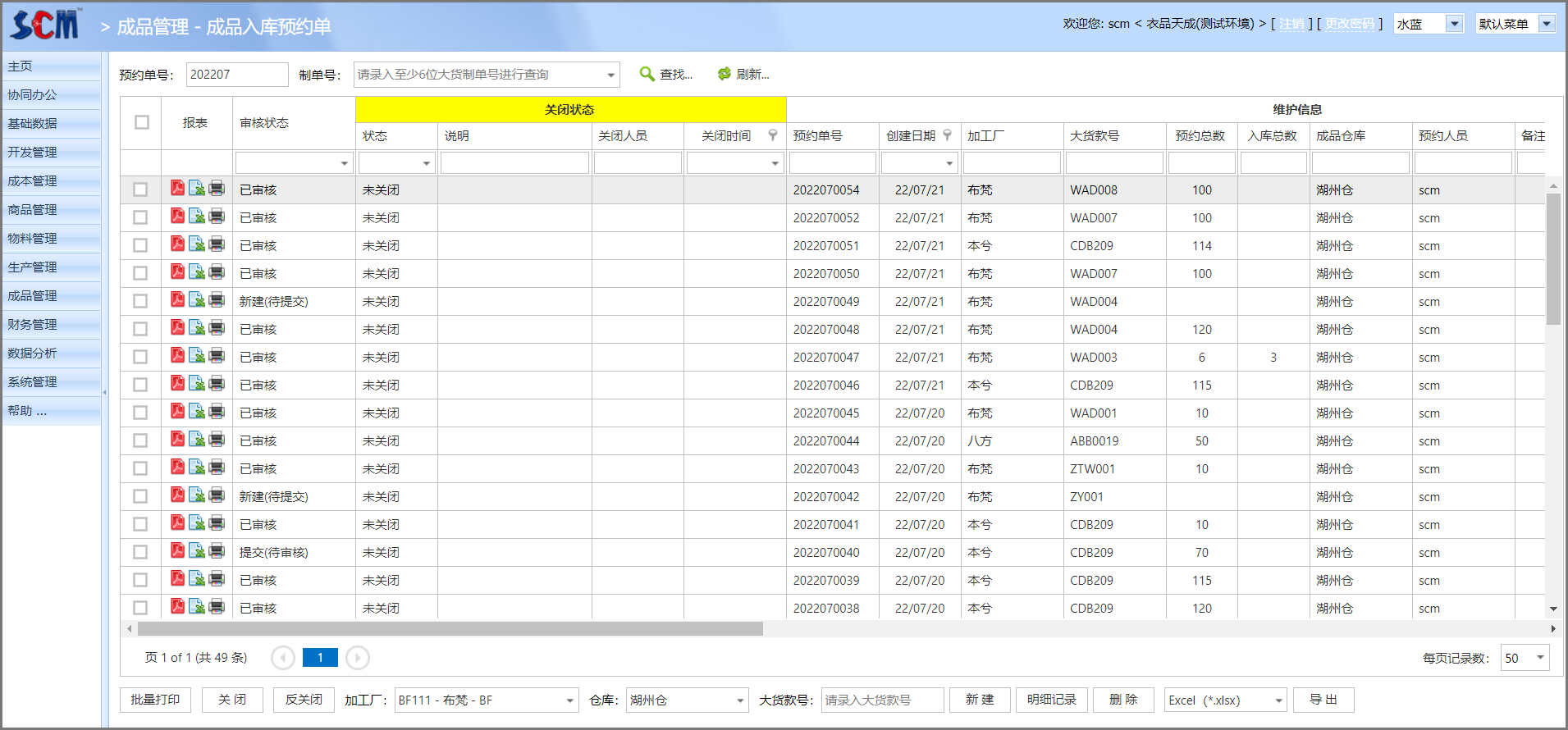Open 成品管理 in the left sidebar
The height and width of the screenshot is (730, 1568).
point(33,295)
